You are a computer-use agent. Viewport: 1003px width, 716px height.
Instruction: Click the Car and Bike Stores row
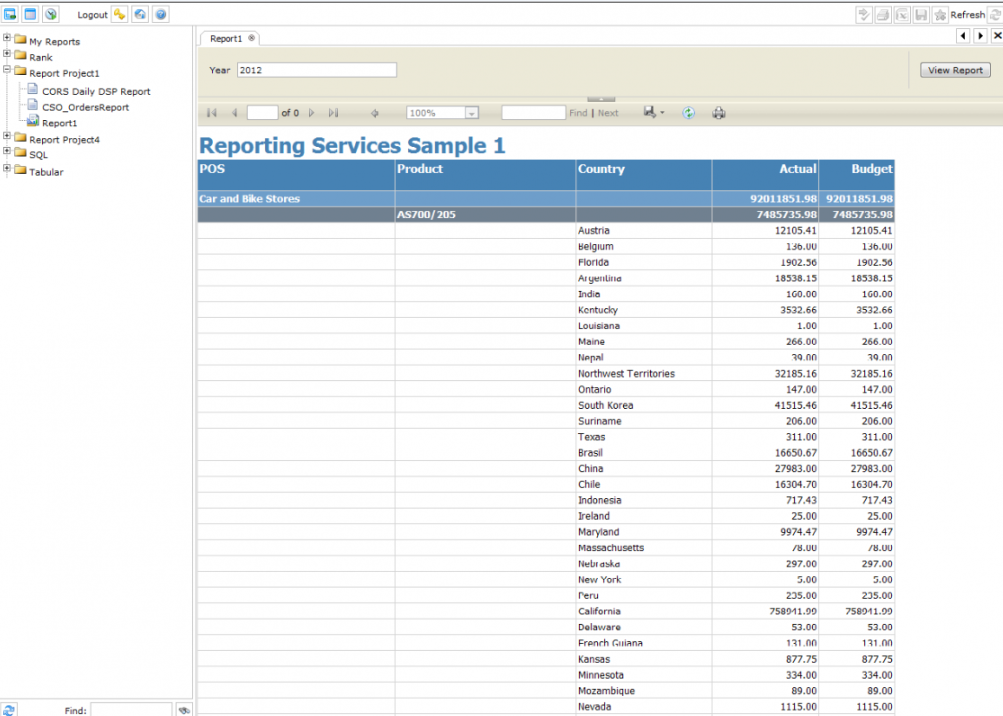[546, 198]
